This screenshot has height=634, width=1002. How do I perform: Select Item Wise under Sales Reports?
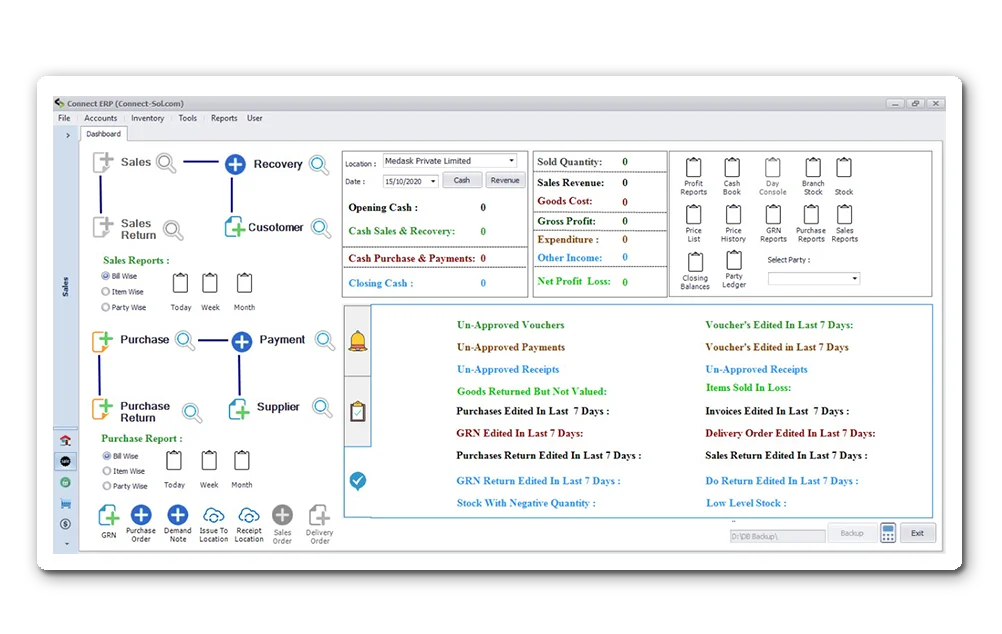point(105,291)
